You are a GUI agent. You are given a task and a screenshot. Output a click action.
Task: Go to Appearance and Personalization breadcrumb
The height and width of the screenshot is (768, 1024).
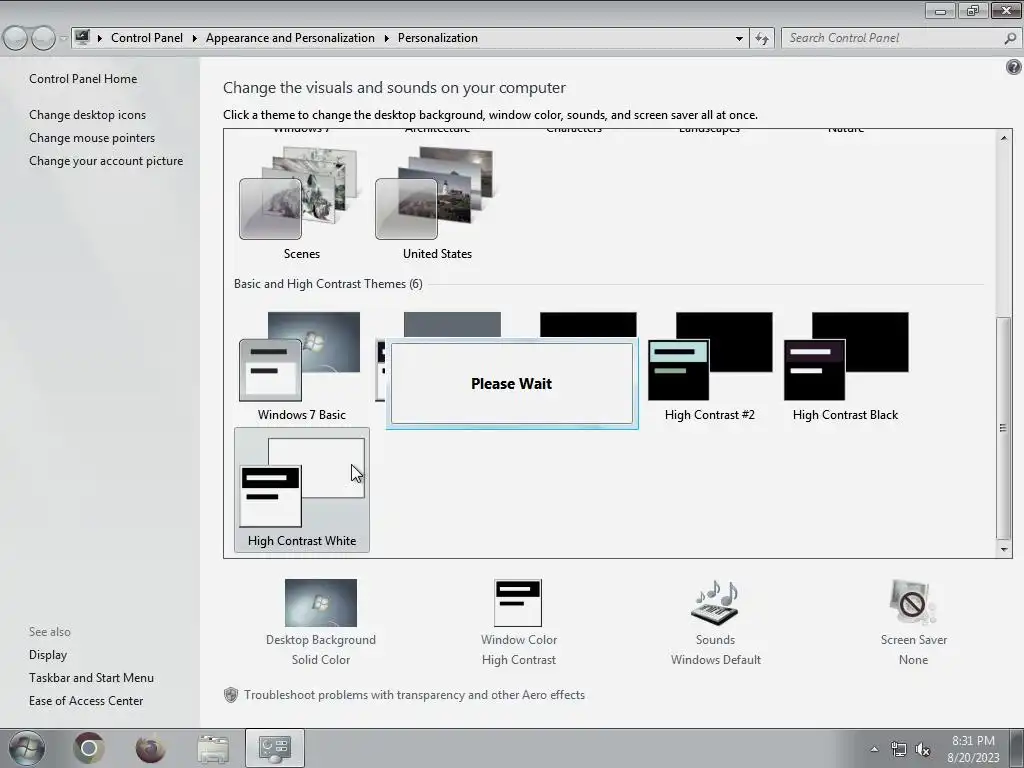290,38
